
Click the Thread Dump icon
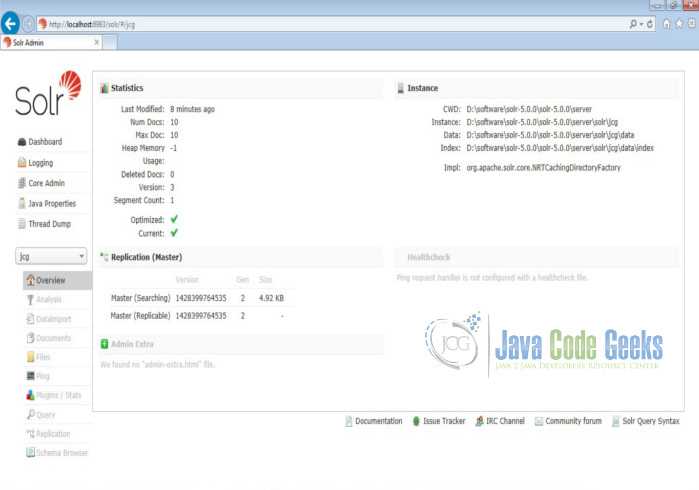click(21, 224)
